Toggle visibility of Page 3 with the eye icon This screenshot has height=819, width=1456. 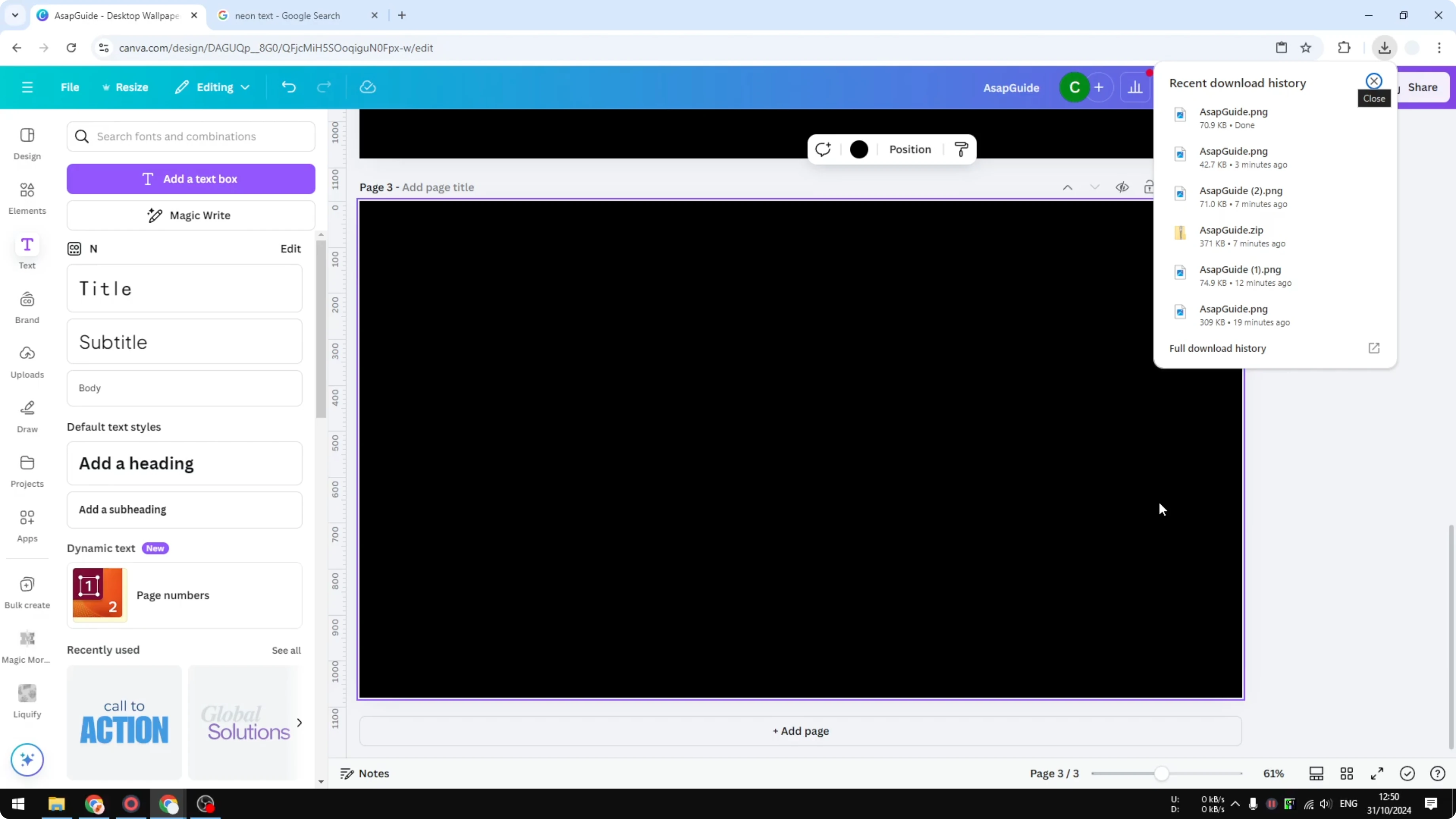(1122, 186)
